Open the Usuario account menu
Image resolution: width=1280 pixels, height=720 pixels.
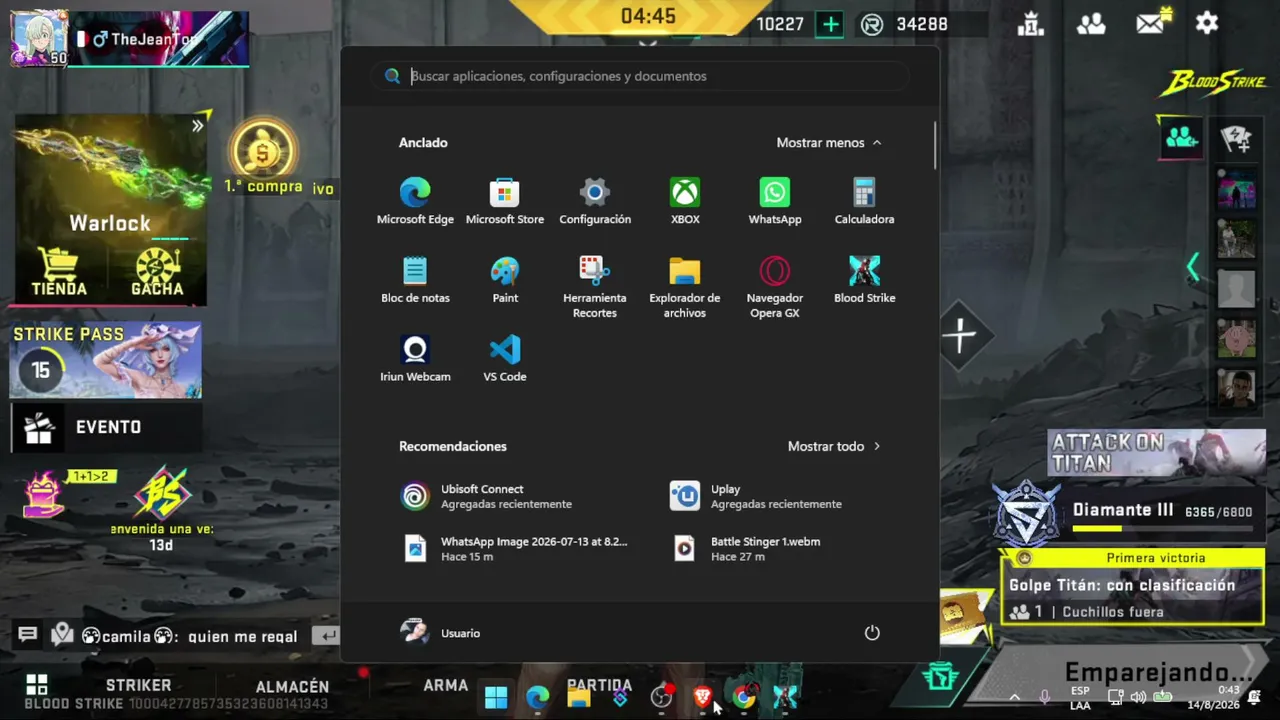(x=440, y=633)
